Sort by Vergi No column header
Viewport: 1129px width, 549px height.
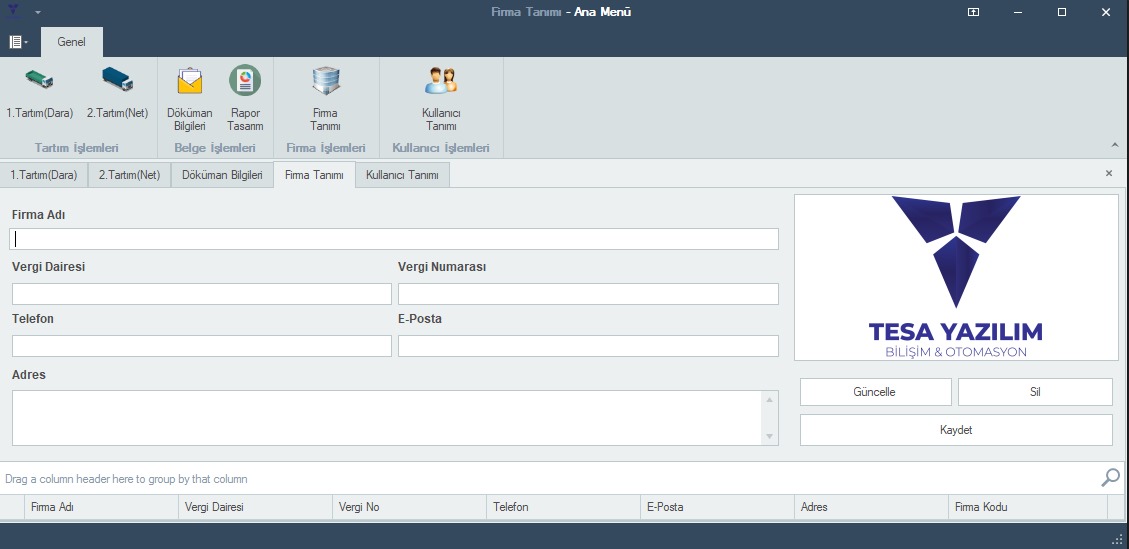[409, 507]
